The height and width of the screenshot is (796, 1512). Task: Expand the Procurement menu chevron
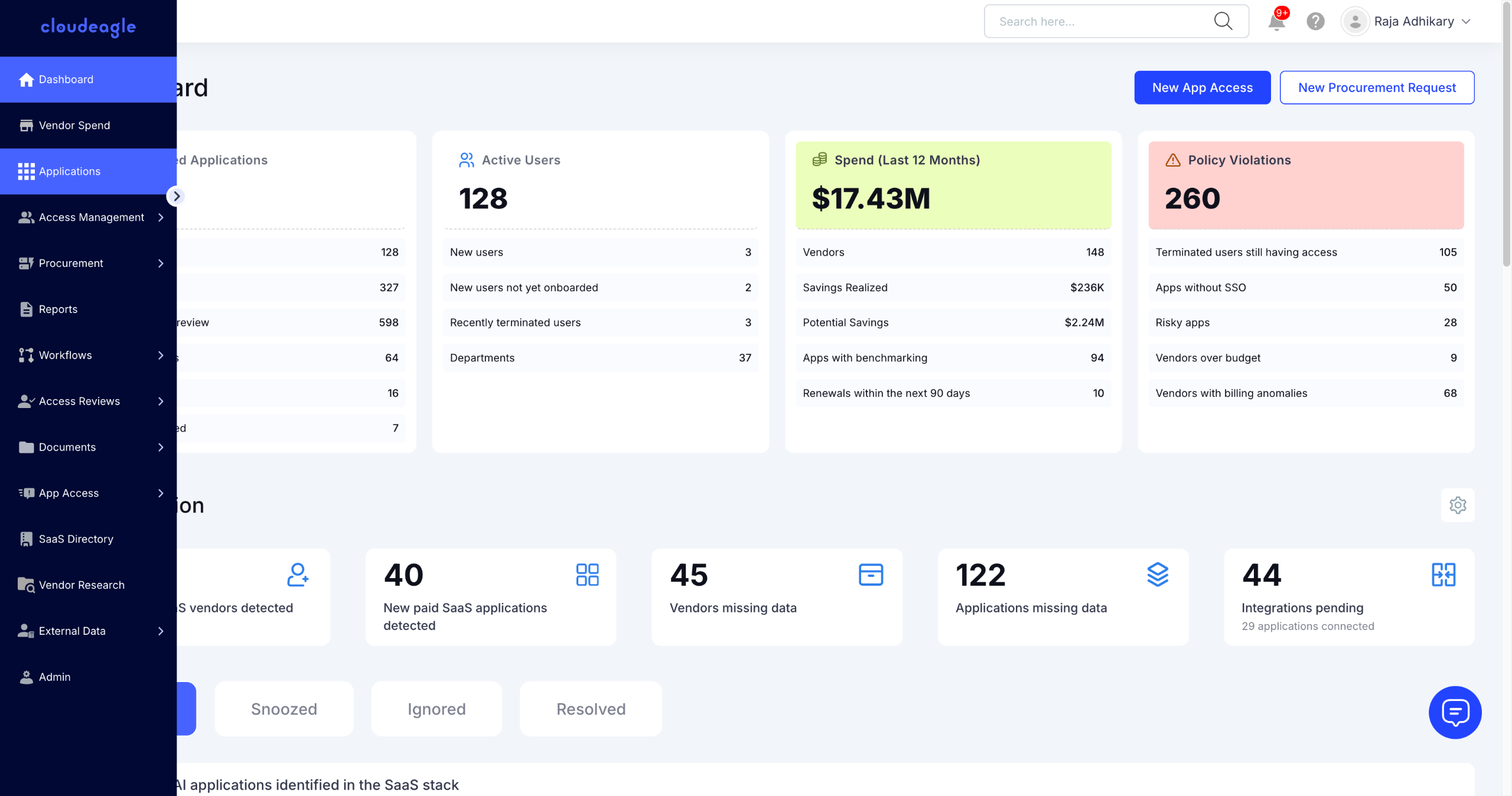161,263
